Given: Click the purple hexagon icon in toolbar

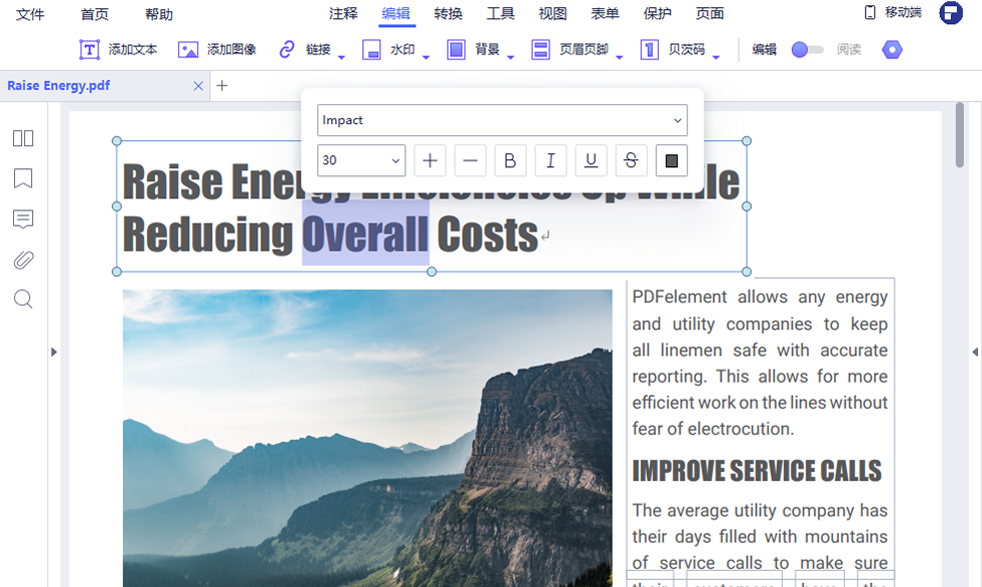Looking at the screenshot, I should point(892,49).
